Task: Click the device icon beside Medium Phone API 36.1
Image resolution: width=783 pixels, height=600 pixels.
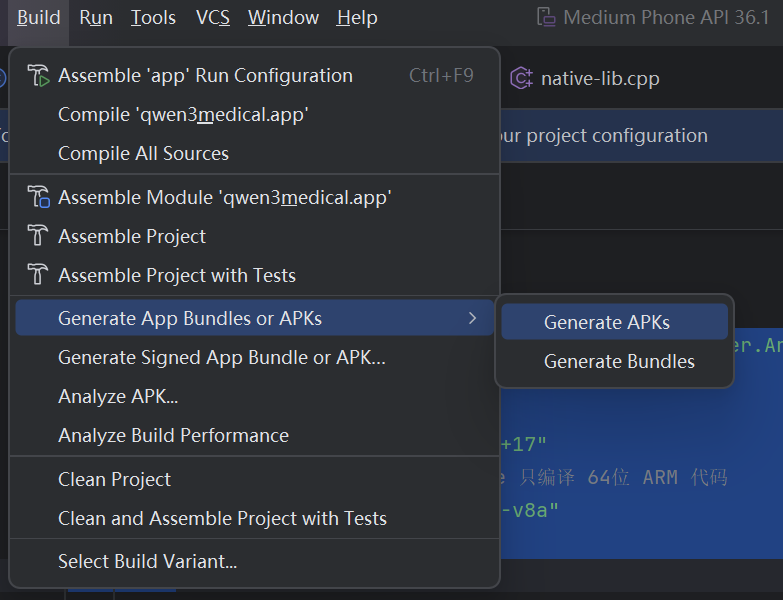Action: click(x=546, y=17)
